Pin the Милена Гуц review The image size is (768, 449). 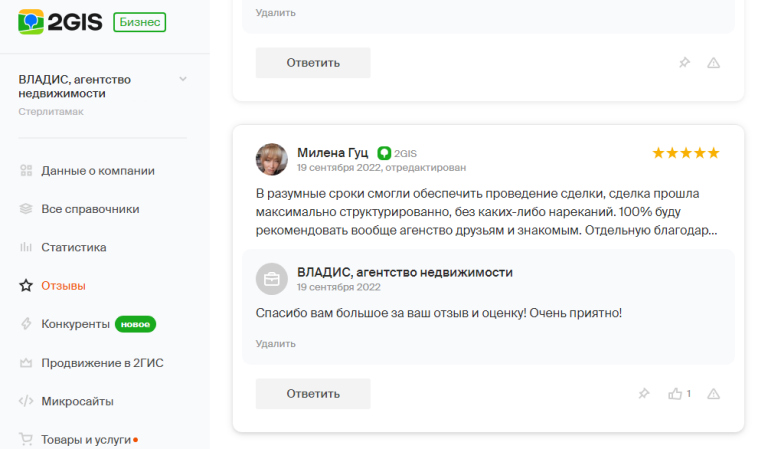[x=644, y=394]
